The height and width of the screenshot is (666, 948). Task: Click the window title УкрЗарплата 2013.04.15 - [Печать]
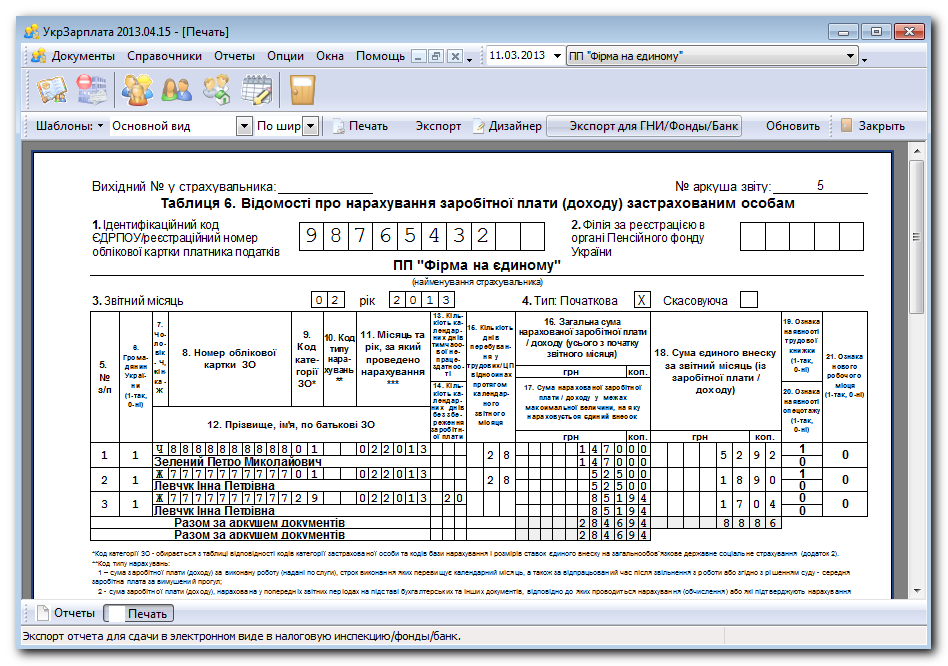(x=135, y=31)
